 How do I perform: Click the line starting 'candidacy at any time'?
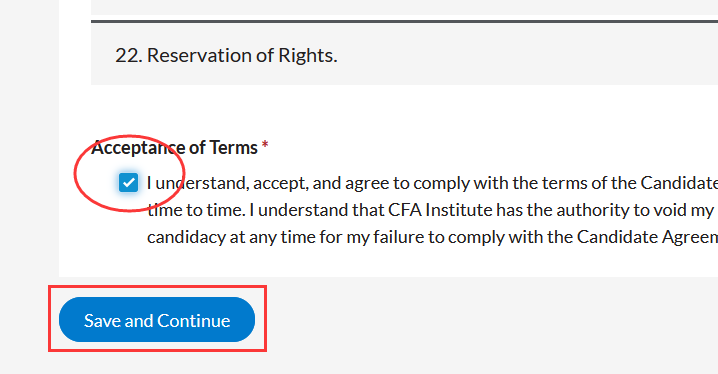(432, 237)
